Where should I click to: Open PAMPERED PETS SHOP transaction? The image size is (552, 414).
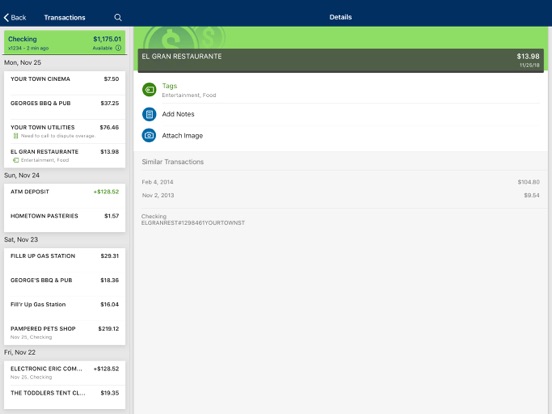point(65,333)
